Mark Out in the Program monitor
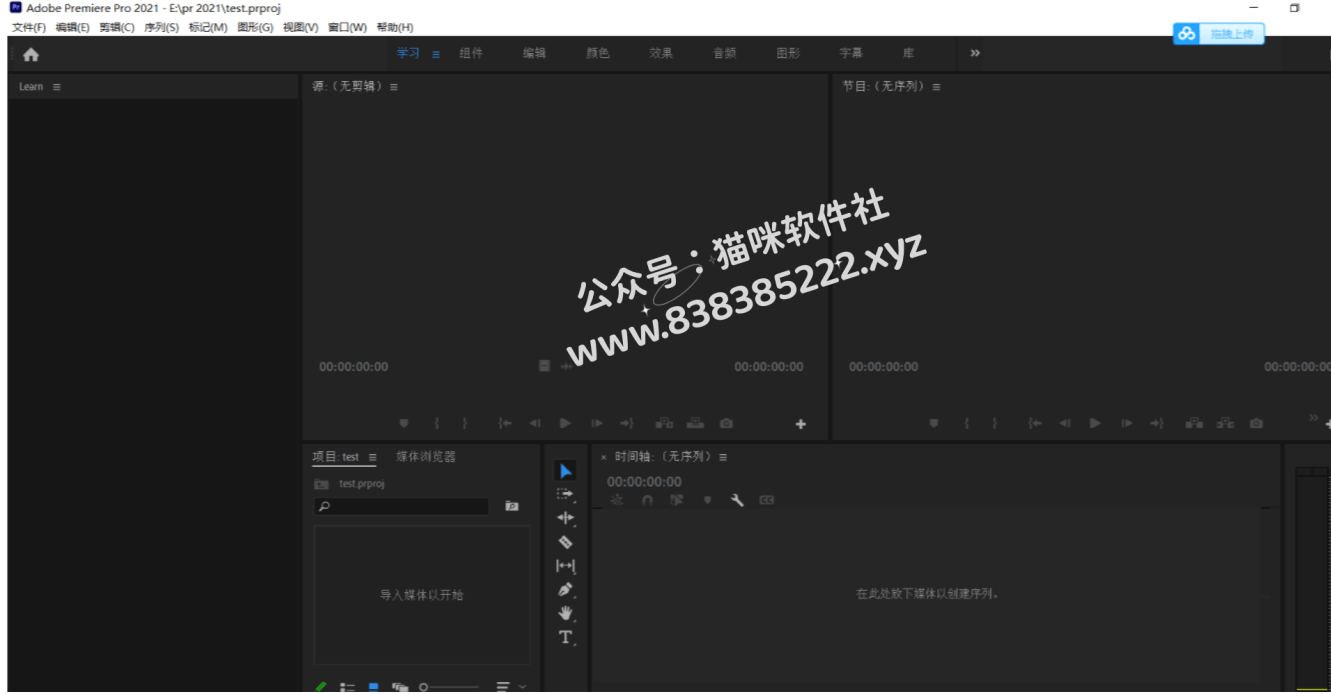 click(995, 423)
